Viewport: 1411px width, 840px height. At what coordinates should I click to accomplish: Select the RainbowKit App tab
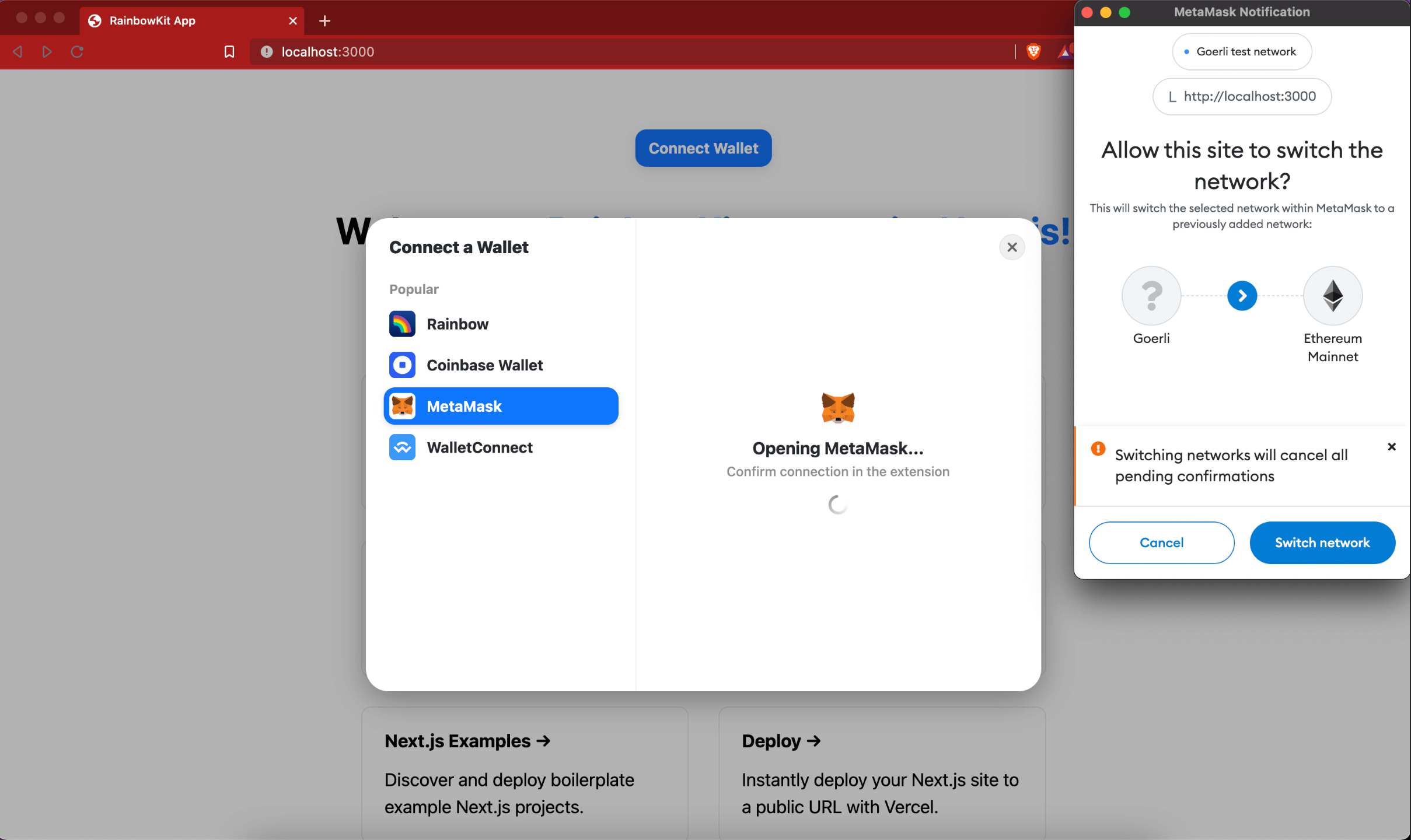(x=192, y=21)
